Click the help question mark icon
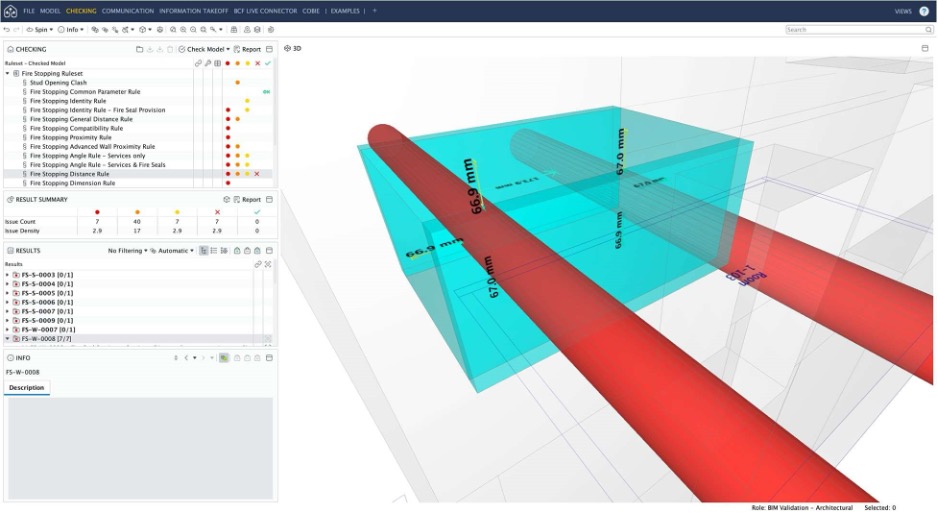 point(924,11)
